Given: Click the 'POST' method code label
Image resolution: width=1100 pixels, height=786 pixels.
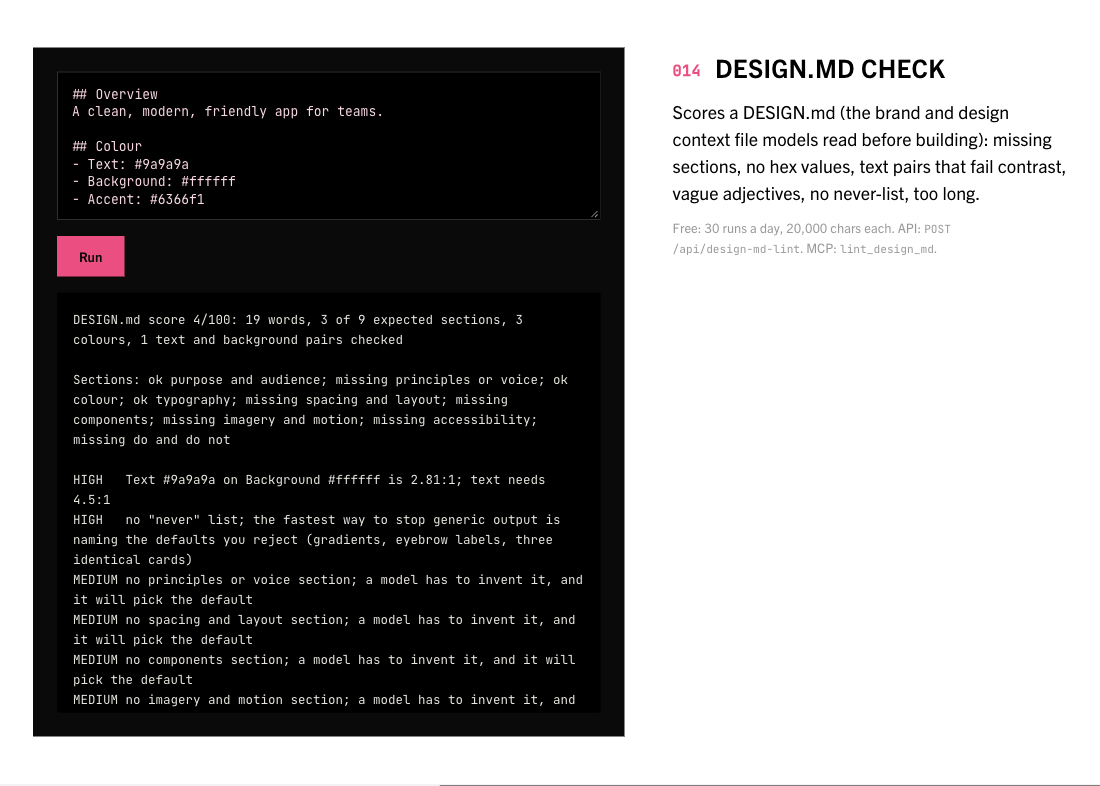Looking at the screenshot, I should (x=937, y=229).
